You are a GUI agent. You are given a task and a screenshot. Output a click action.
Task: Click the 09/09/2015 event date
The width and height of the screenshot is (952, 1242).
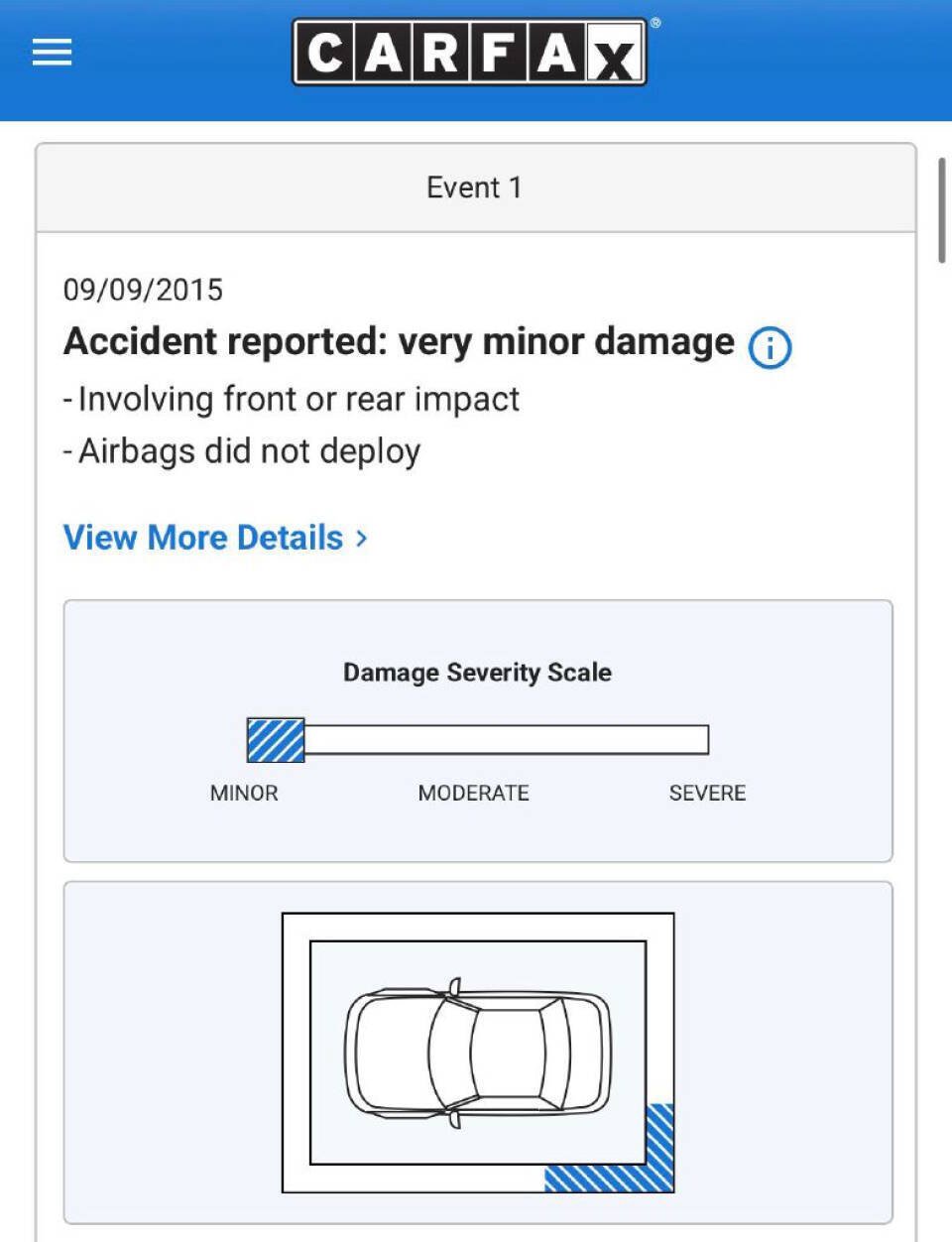coord(144,290)
